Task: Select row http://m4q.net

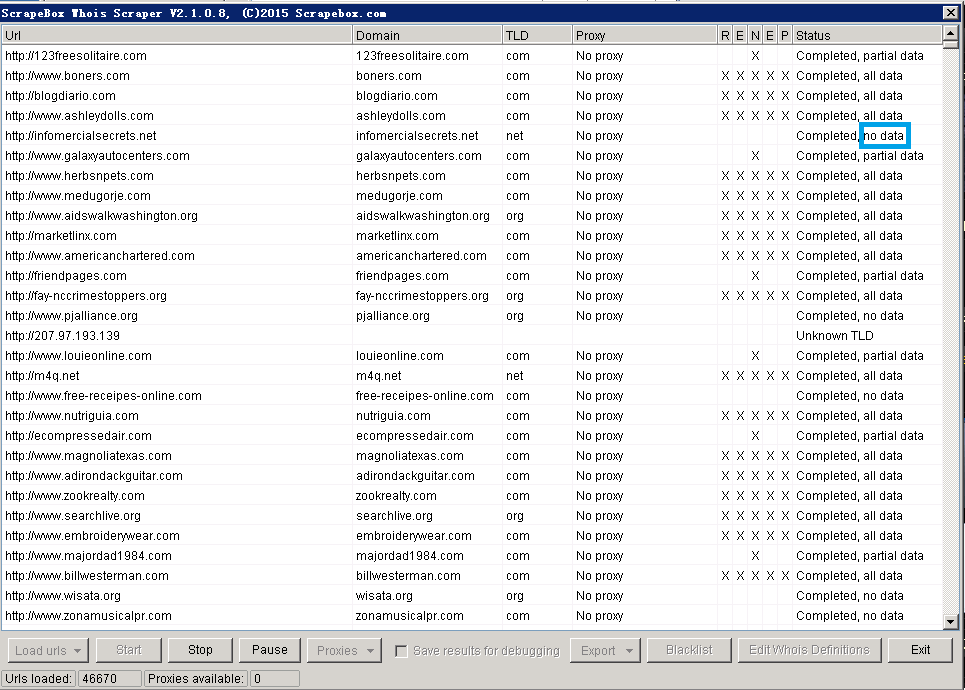Action: (471, 375)
